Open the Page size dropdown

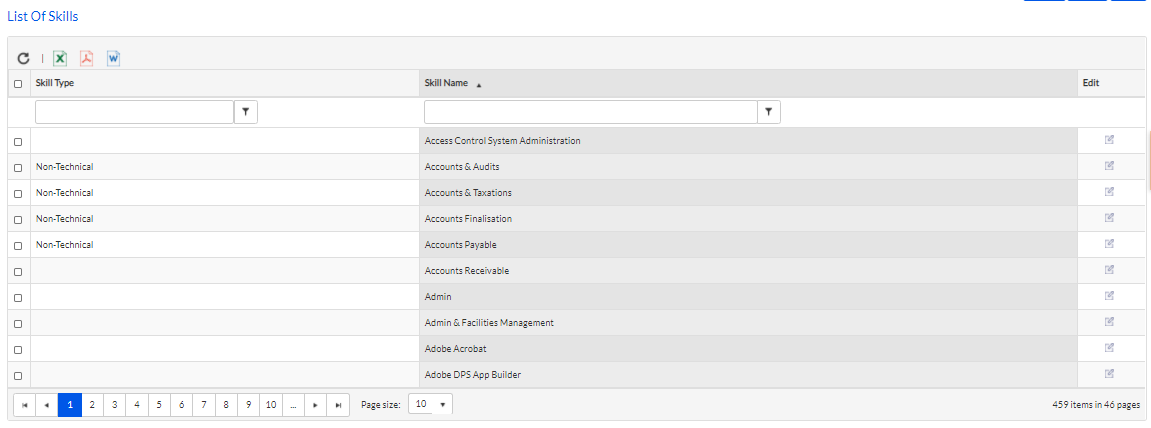(430, 405)
